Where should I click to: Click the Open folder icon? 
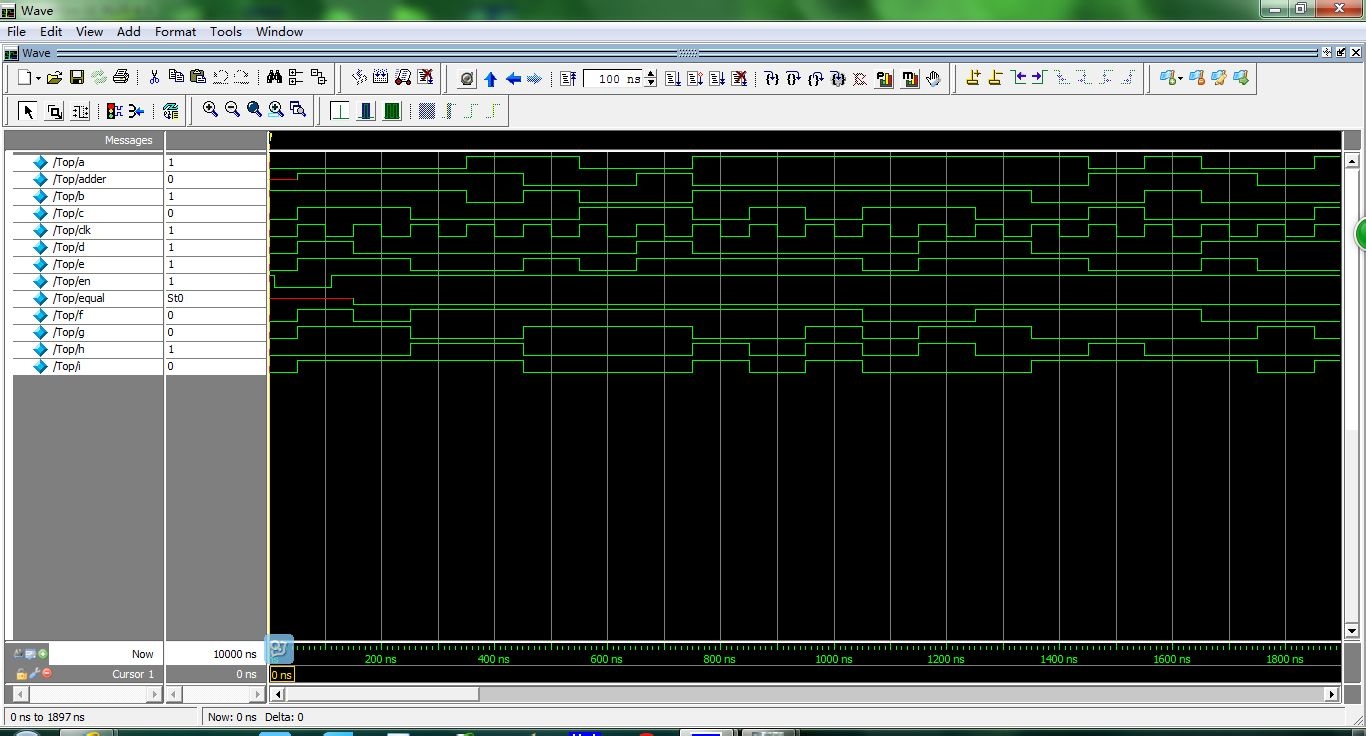[x=54, y=78]
